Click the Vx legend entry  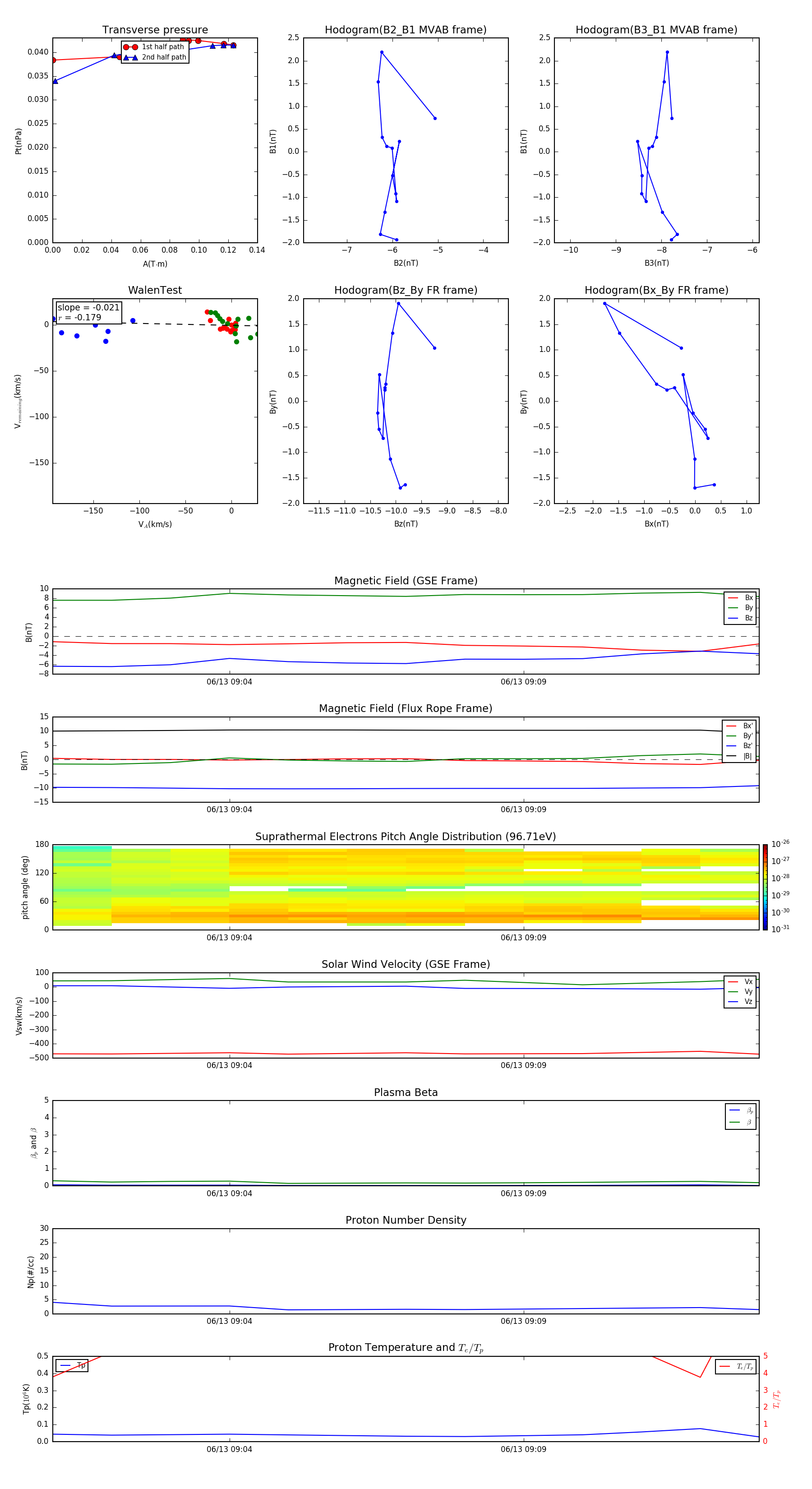740,981
